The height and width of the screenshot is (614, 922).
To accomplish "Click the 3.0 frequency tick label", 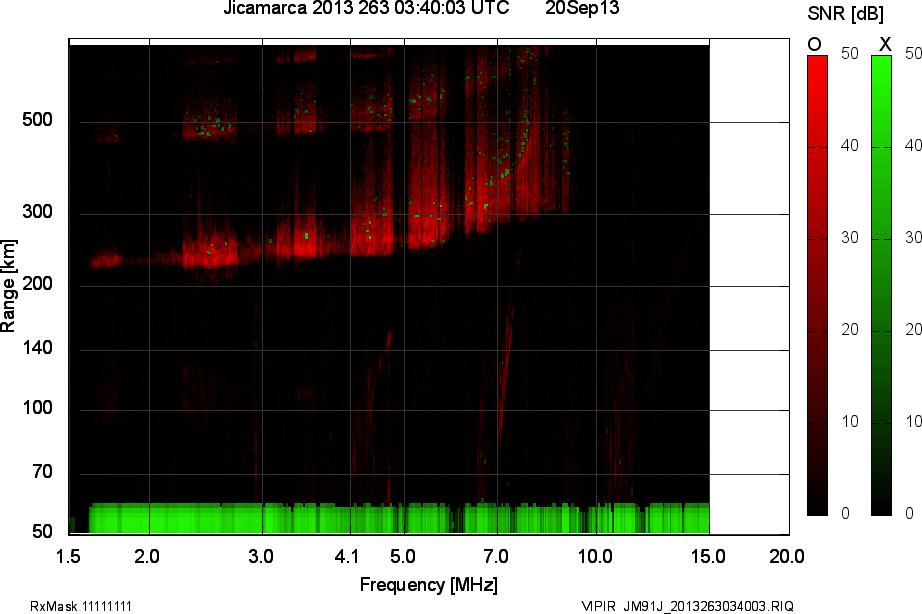I will point(260,556).
